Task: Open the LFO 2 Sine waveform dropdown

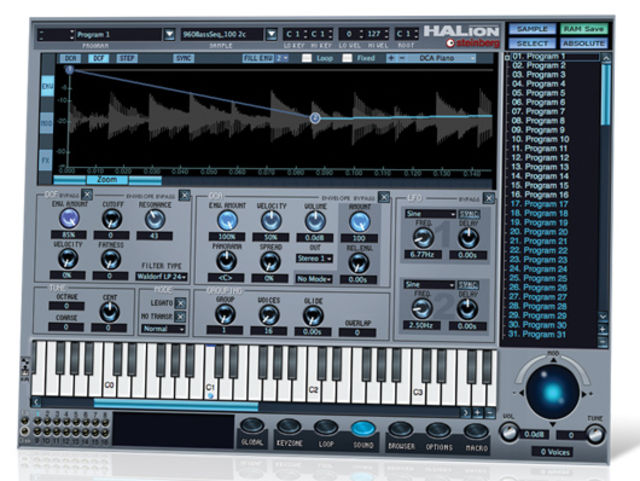Action: (x=429, y=285)
